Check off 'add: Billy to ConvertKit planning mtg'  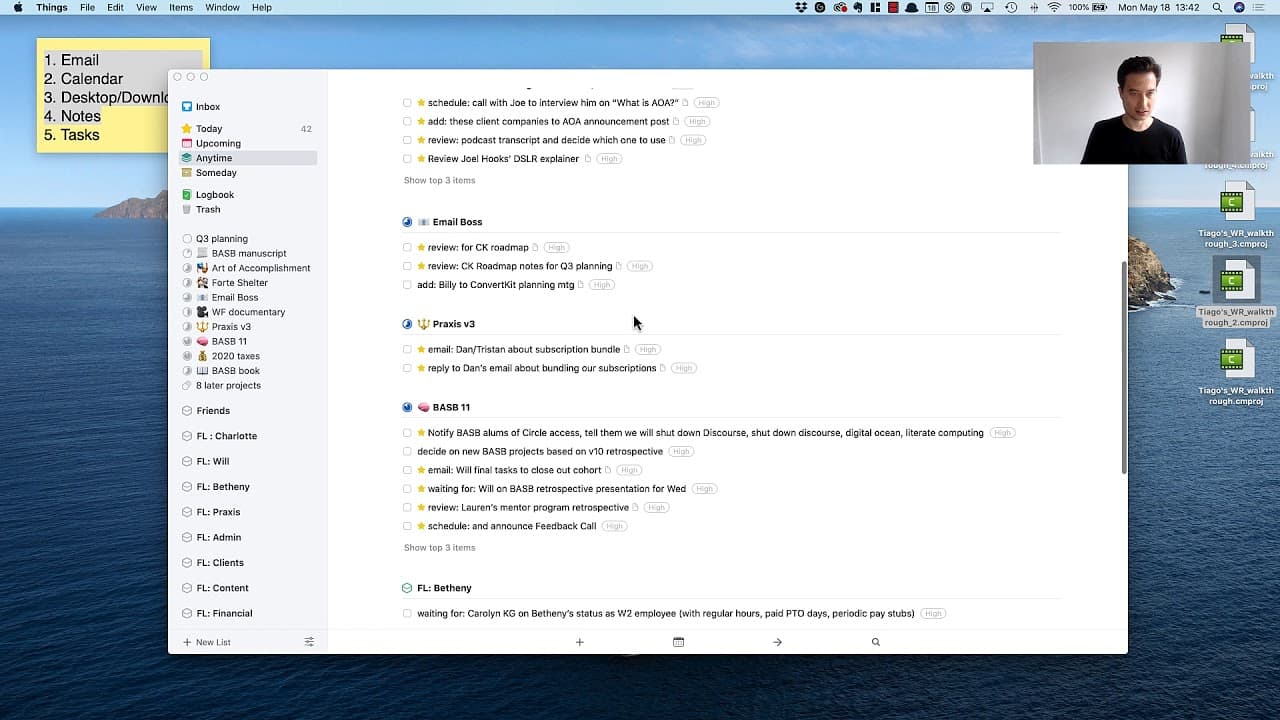coord(407,285)
